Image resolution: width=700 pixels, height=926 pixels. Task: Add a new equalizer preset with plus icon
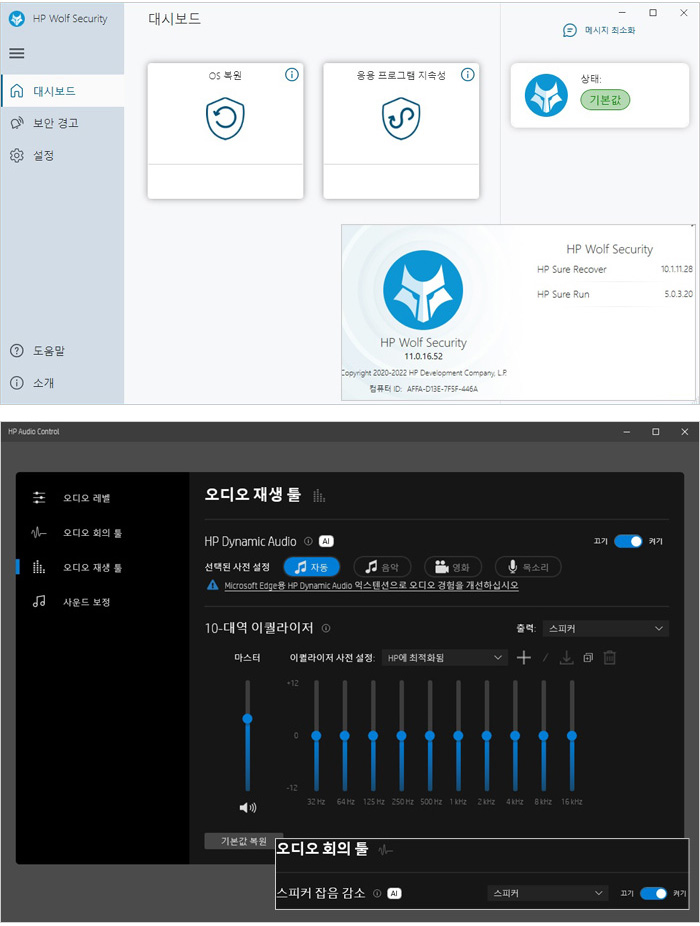click(x=523, y=657)
